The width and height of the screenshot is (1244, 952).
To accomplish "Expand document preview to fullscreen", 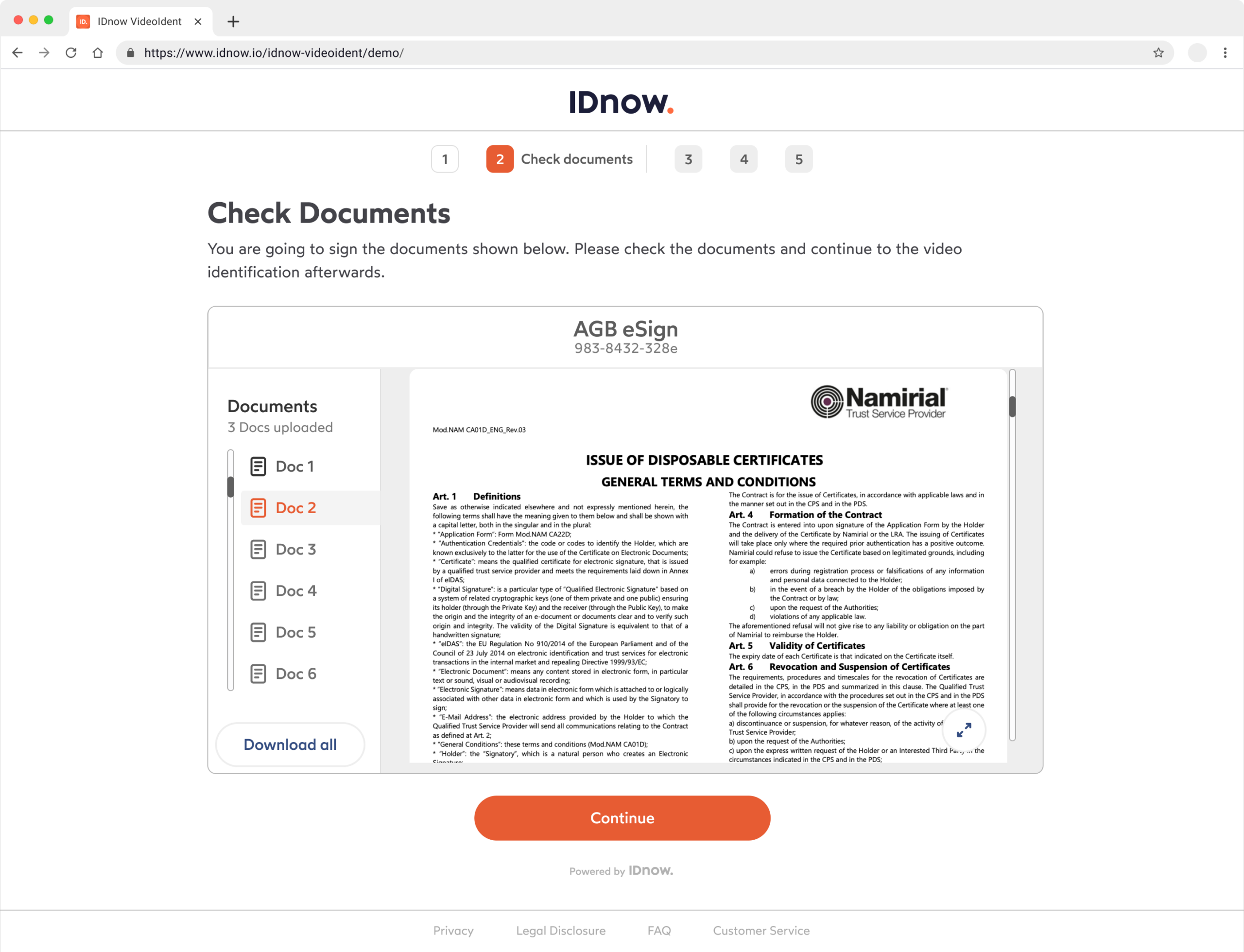I will [x=964, y=730].
